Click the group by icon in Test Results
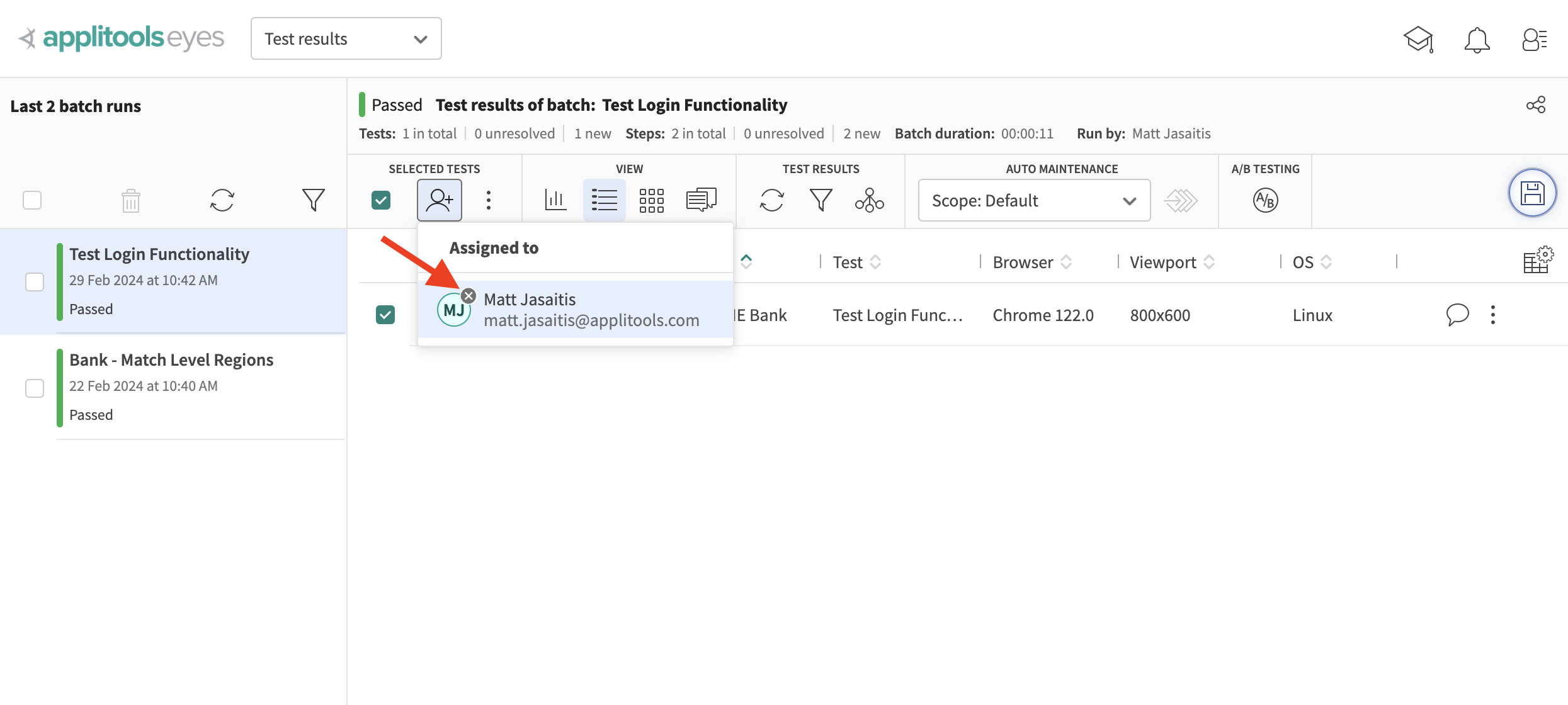 point(869,200)
